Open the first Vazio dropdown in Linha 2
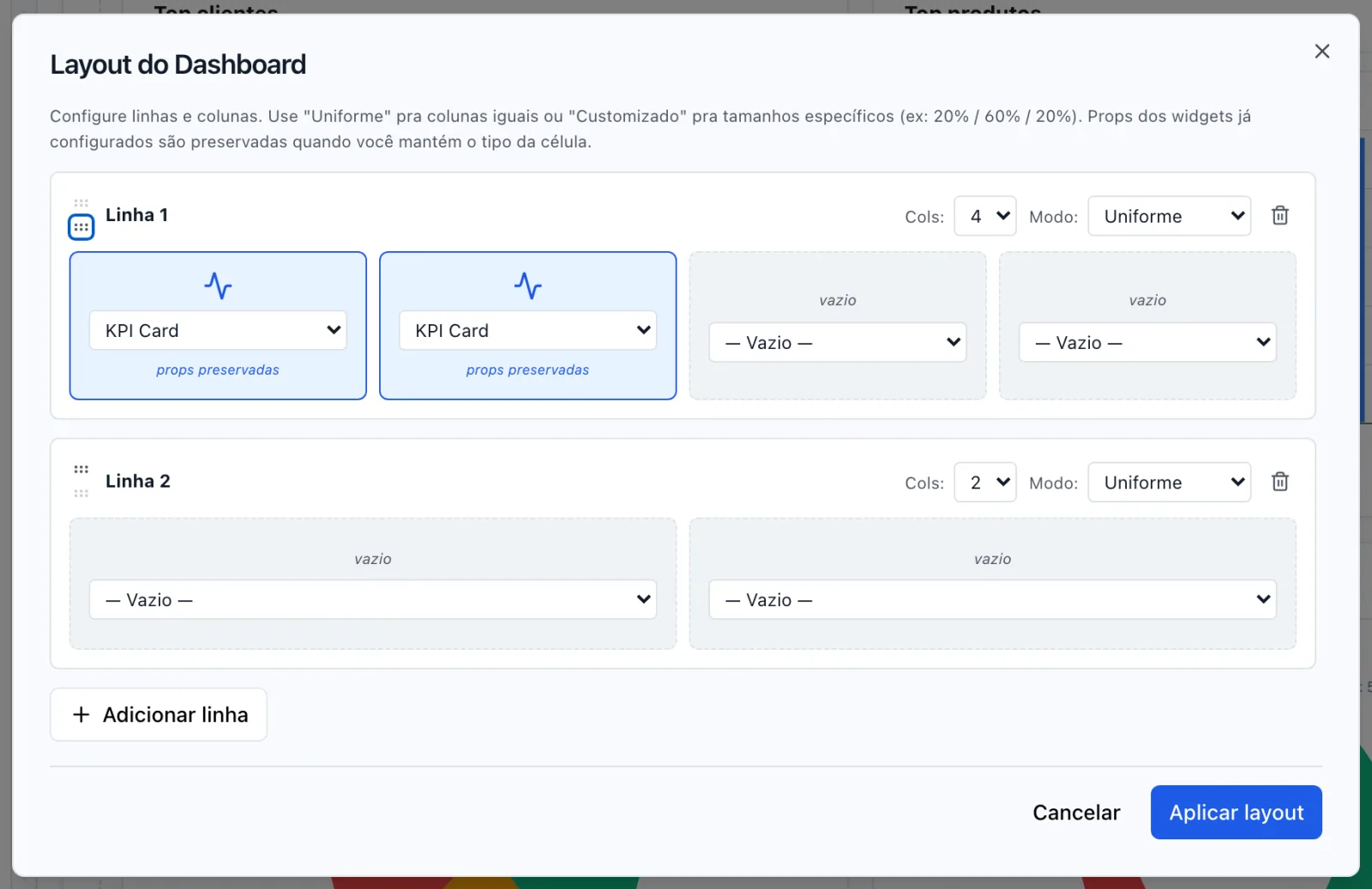The height and width of the screenshot is (889, 1372). (373, 599)
